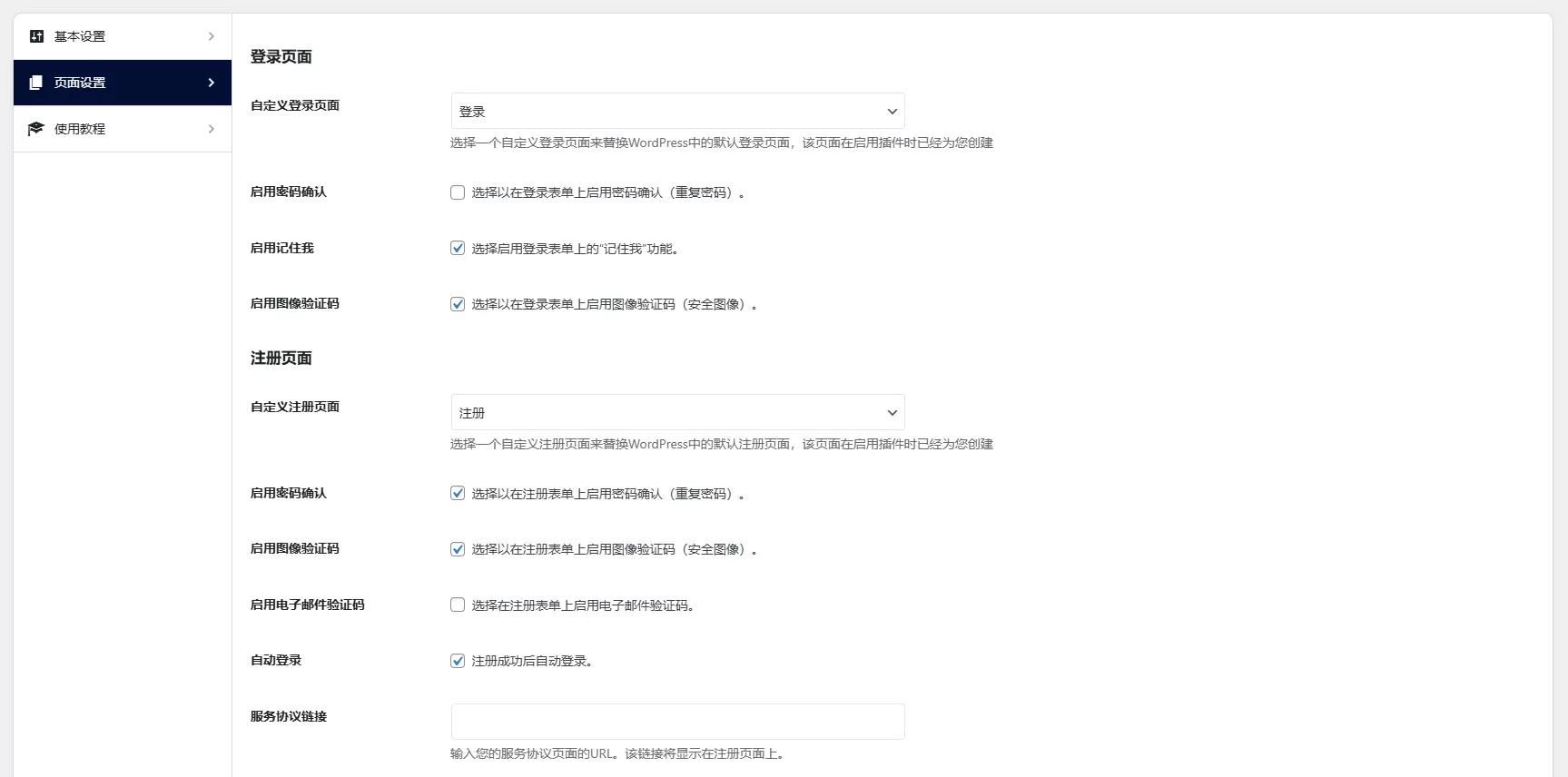Viewport: 1568px width, 777px height.
Task: Expand 基本设置 using its chevron arrow
Action: click(211, 36)
